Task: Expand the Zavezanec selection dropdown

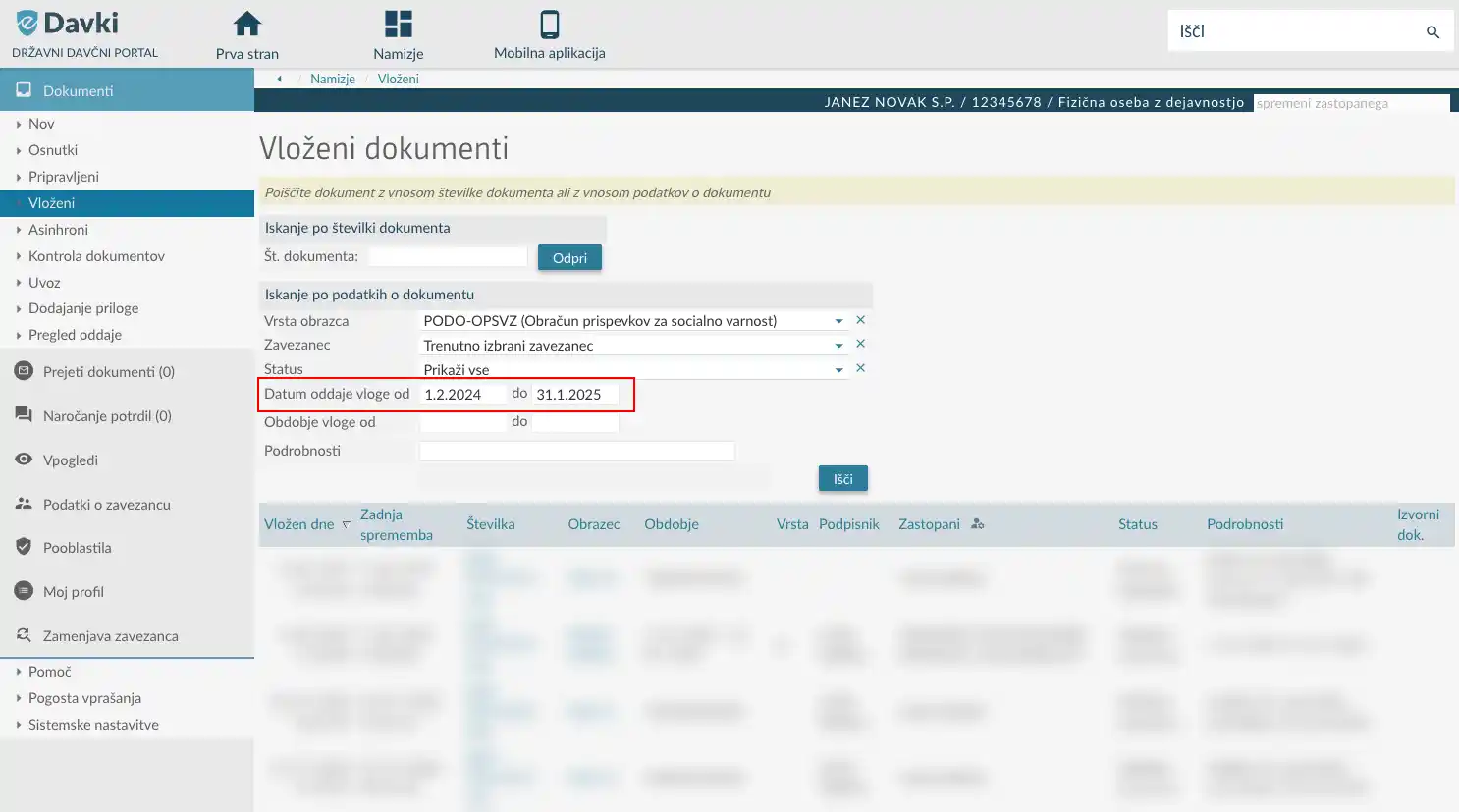Action: (x=838, y=344)
